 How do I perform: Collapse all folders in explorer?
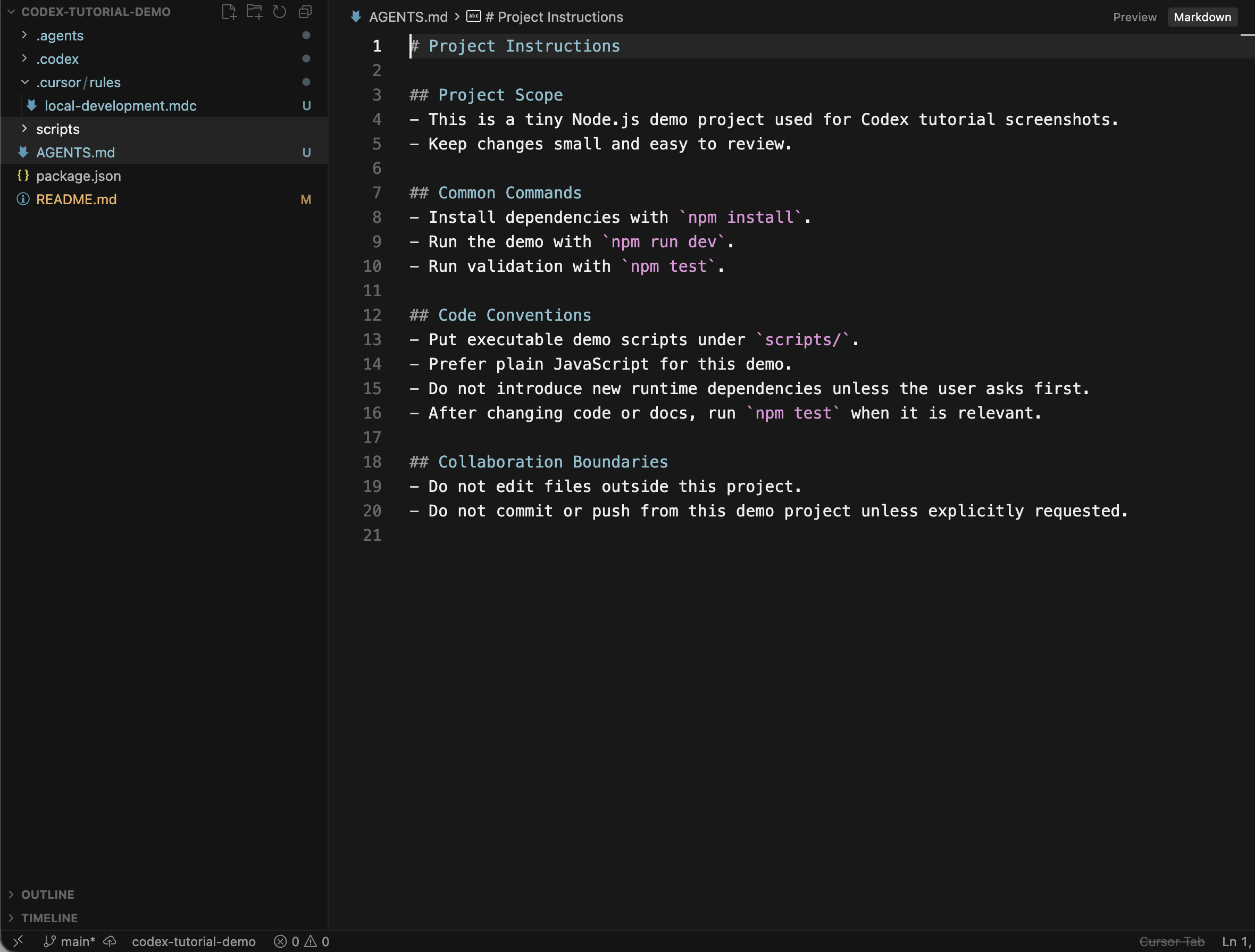tap(305, 12)
